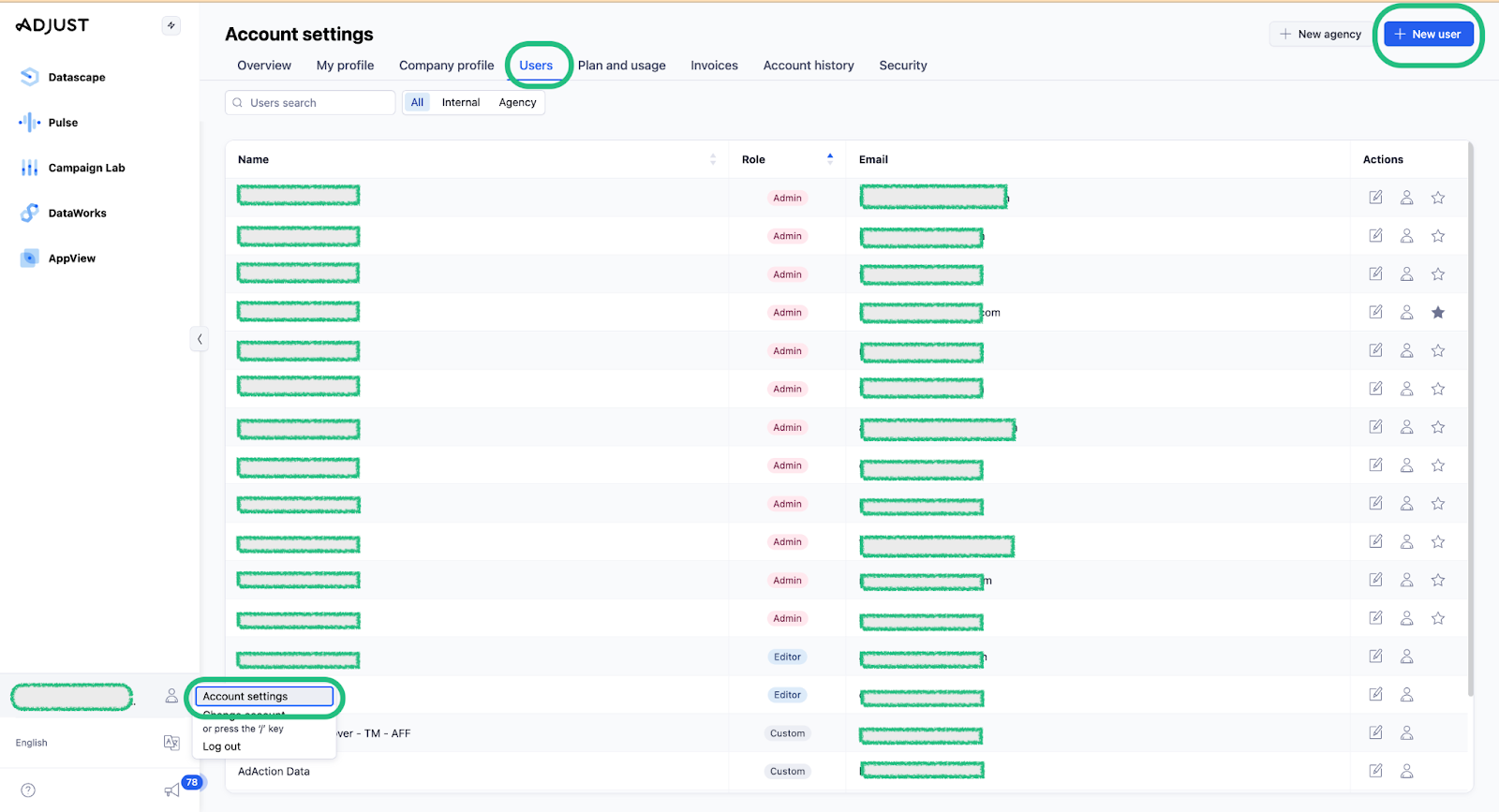
Task: Click the table's vertical scrollbar
Action: (1470, 419)
